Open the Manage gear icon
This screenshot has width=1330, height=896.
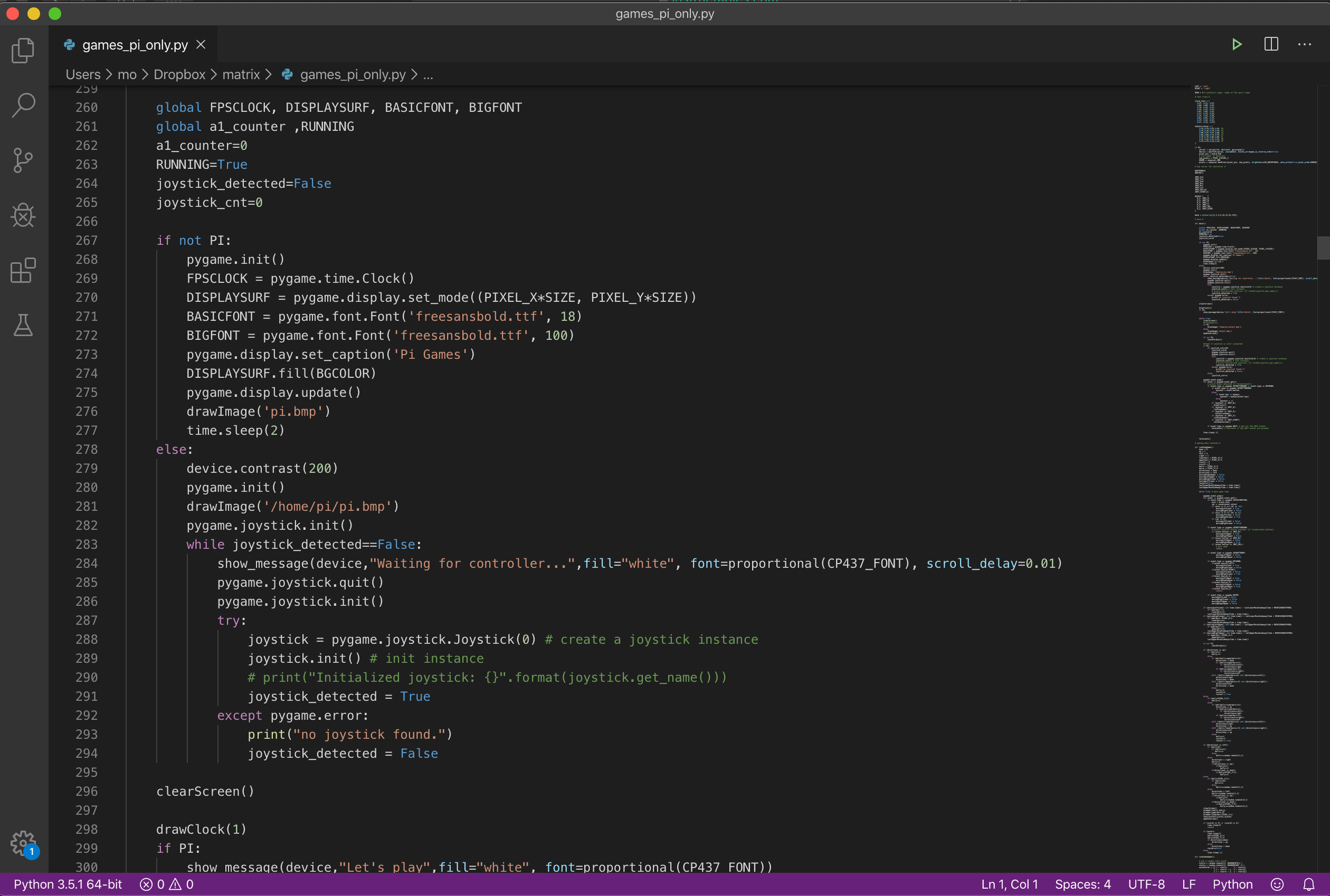(x=23, y=842)
